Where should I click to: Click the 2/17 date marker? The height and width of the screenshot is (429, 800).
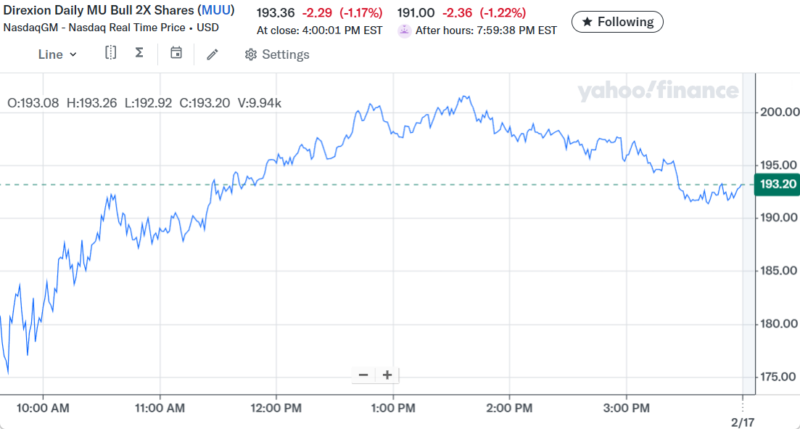coord(742,422)
